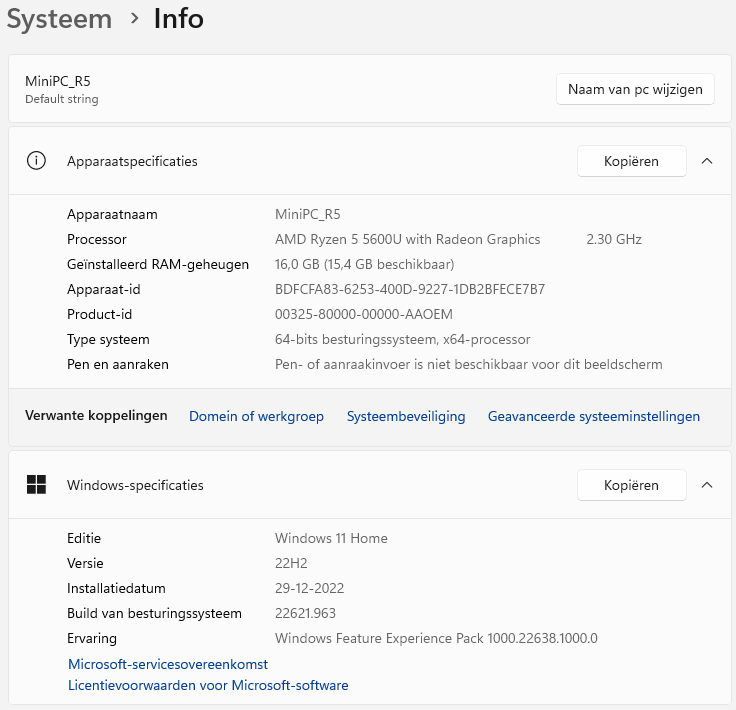Click the Apparaatnaam label

tap(112, 214)
